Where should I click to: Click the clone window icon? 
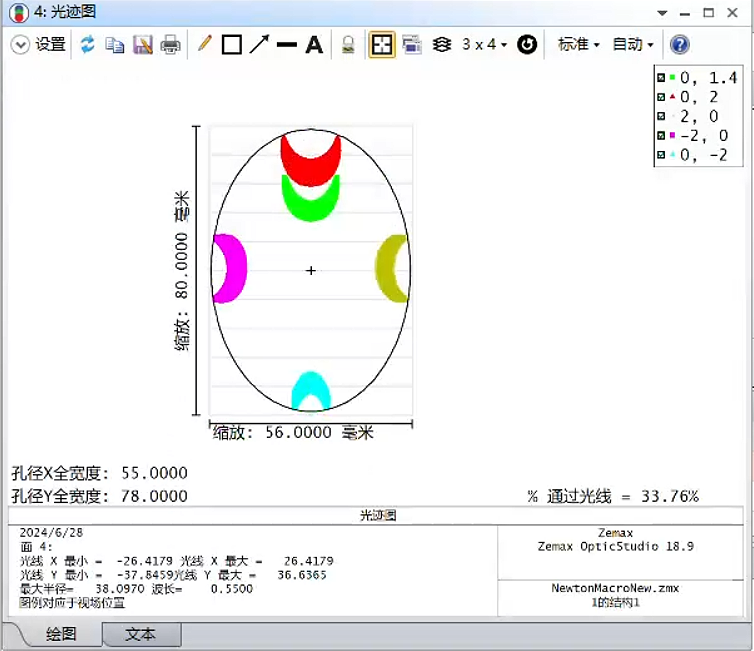(x=412, y=45)
